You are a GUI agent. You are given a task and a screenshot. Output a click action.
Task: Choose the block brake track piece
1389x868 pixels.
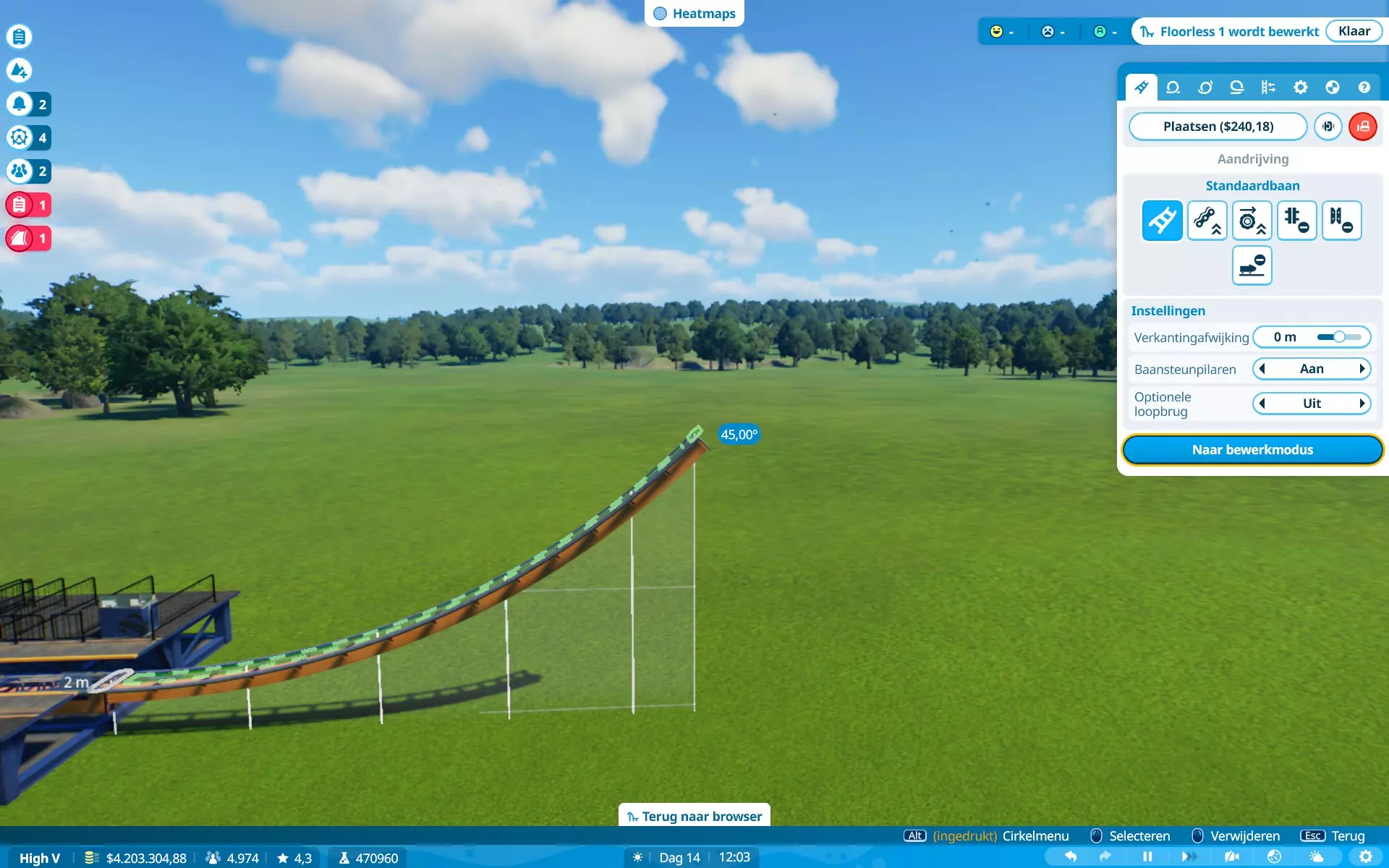tap(1341, 221)
